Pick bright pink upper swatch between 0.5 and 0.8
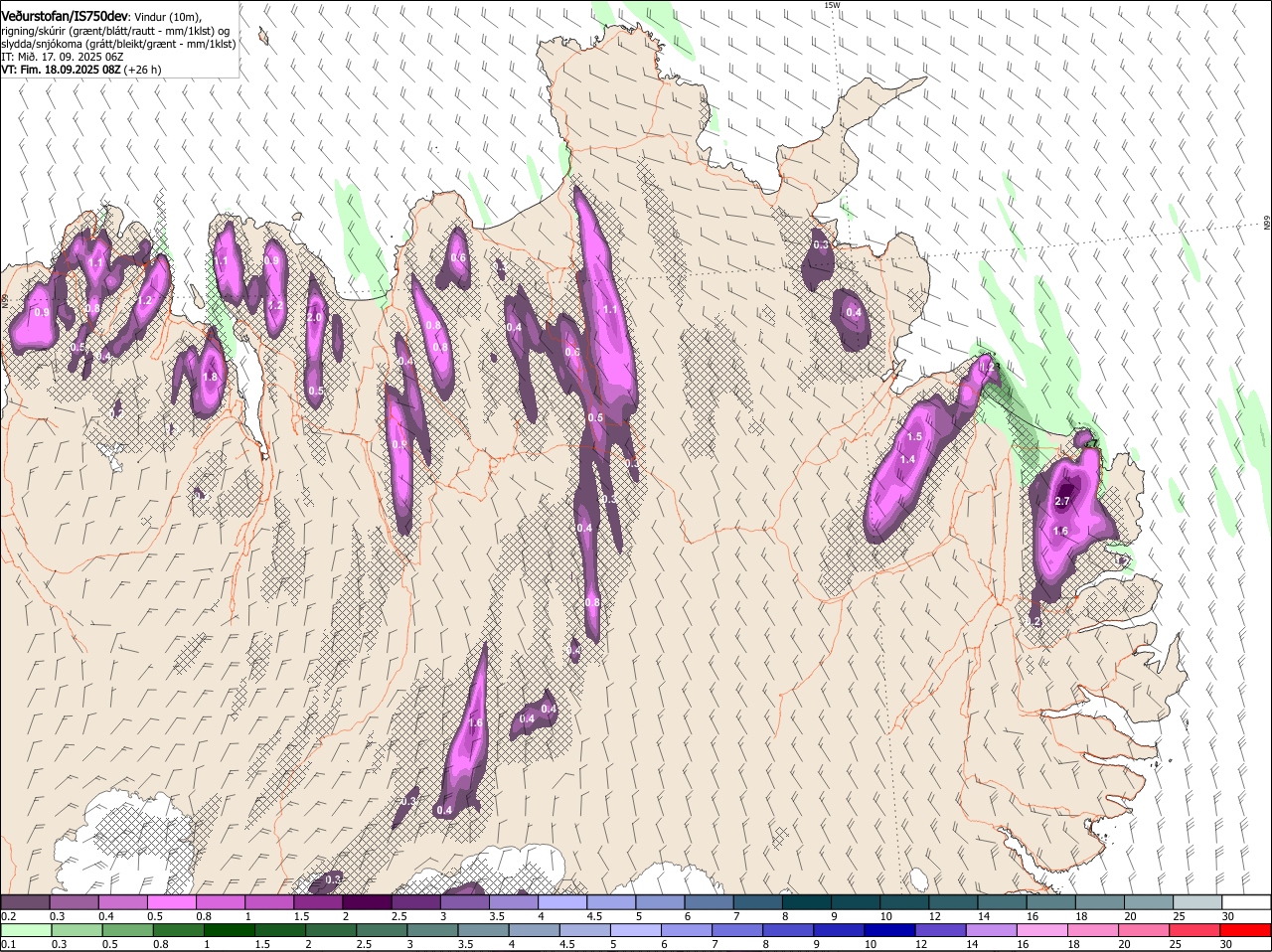 tap(171, 901)
